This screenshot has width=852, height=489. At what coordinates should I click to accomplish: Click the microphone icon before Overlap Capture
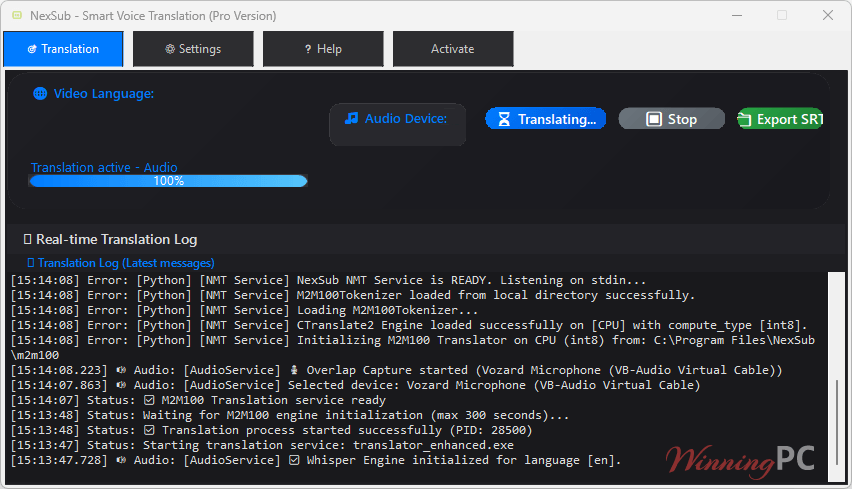[294, 370]
